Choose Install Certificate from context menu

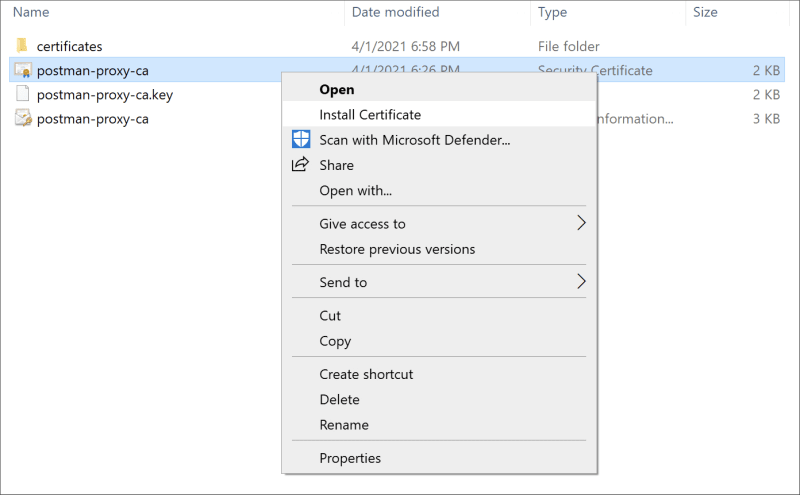tap(370, 115)
